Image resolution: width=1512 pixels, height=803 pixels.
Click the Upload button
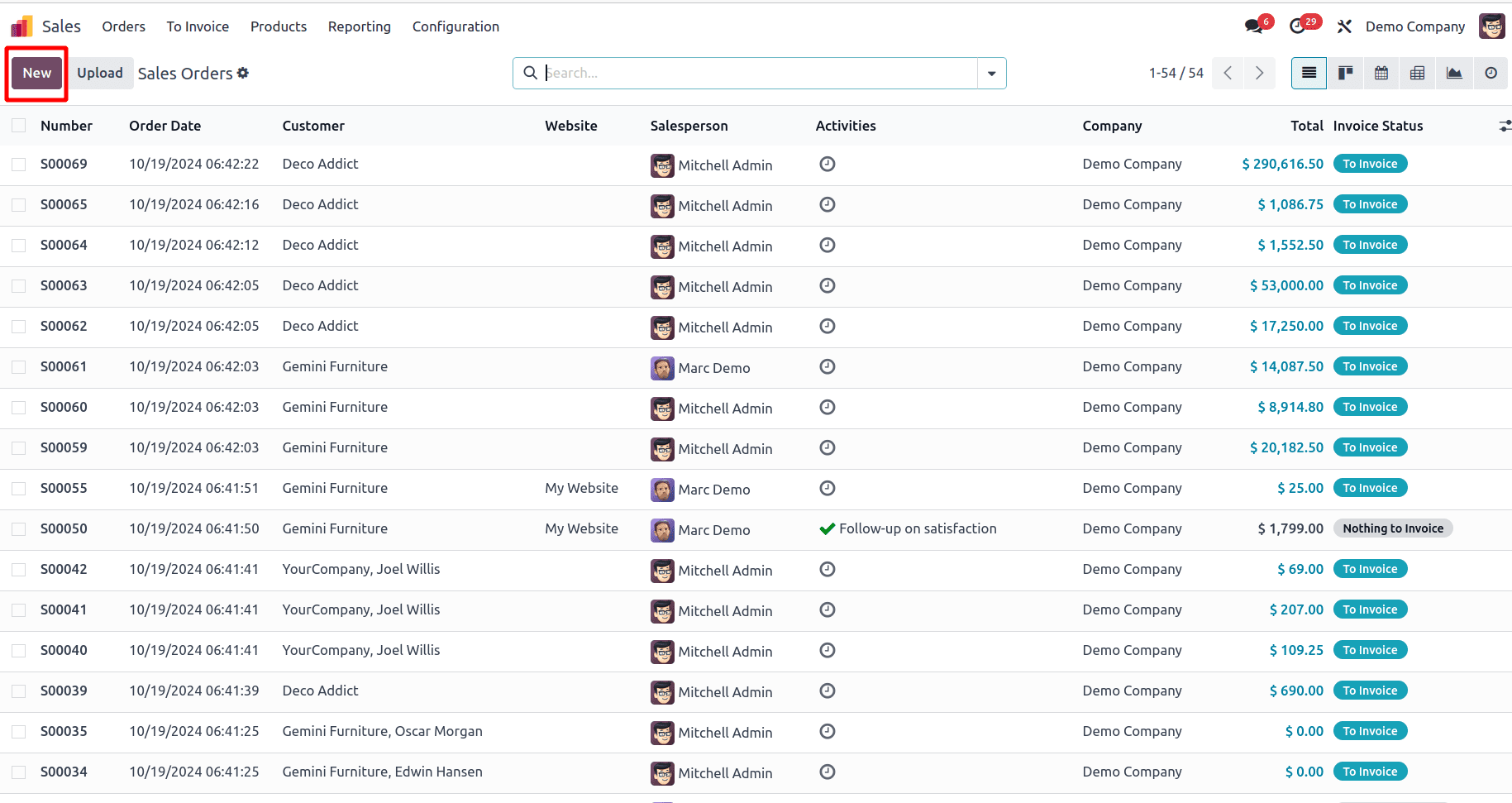pyautogui.click(x=100, y=73)
